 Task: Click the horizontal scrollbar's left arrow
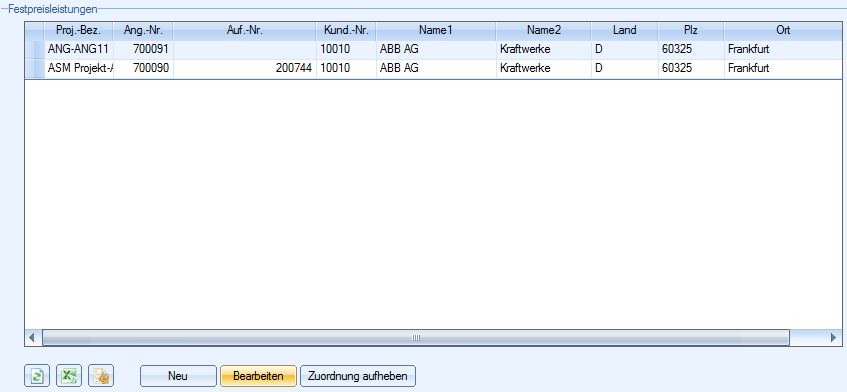pos(32,337)
